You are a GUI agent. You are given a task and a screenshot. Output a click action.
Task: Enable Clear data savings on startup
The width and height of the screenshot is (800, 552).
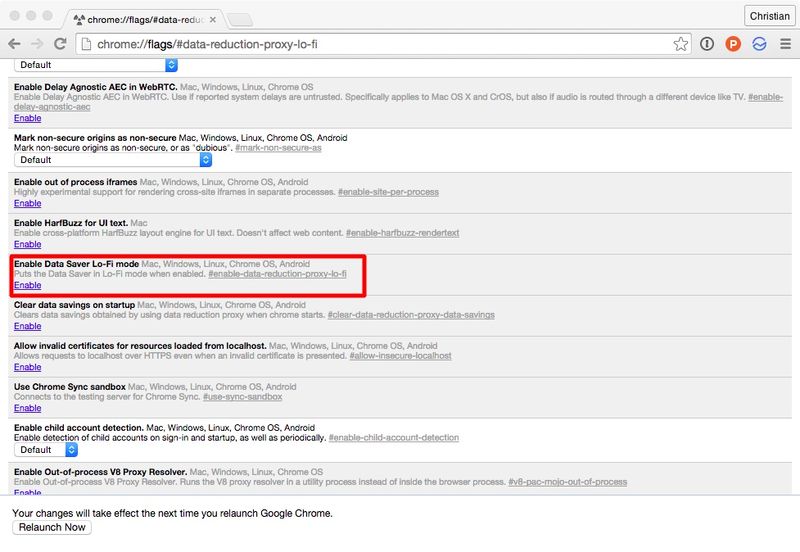pyautogui.click(x=28, y=326)
